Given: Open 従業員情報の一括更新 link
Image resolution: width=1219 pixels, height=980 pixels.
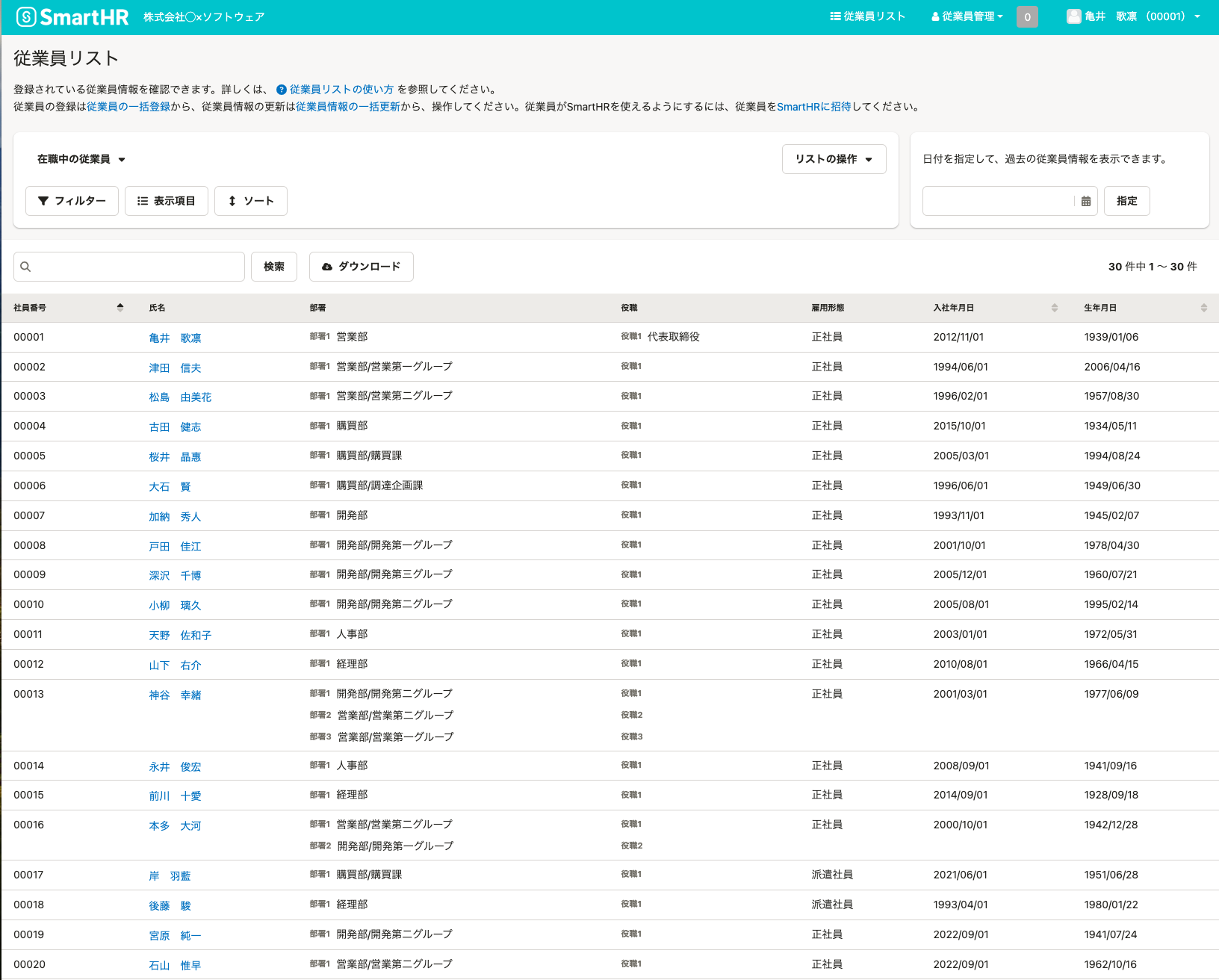Looking at the screenshot, I should 348,107.
